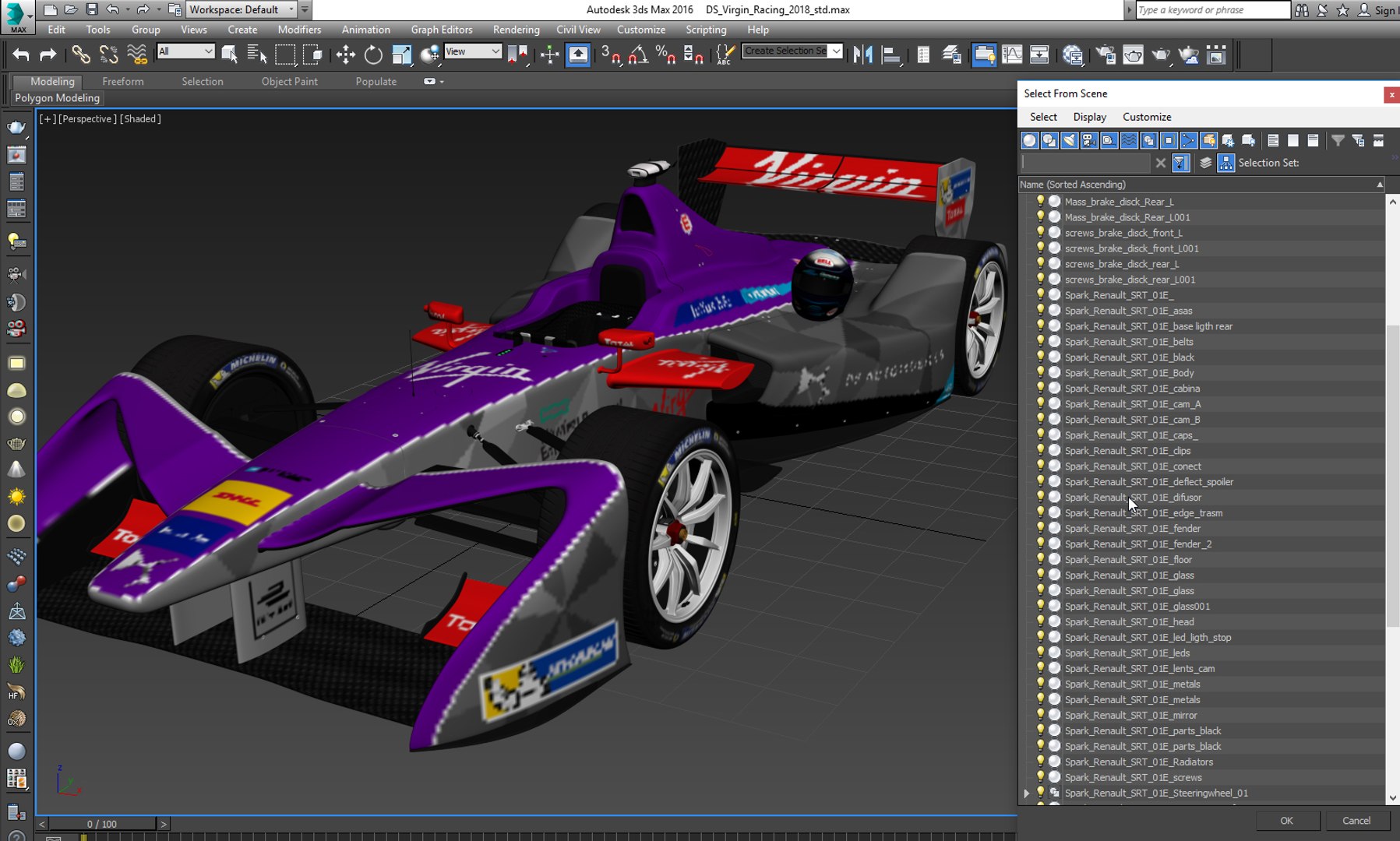Image resolution: width=1400 pixels, height=841 pixels.
Task: Click the Unlink Selection tool
Action: 109,55
